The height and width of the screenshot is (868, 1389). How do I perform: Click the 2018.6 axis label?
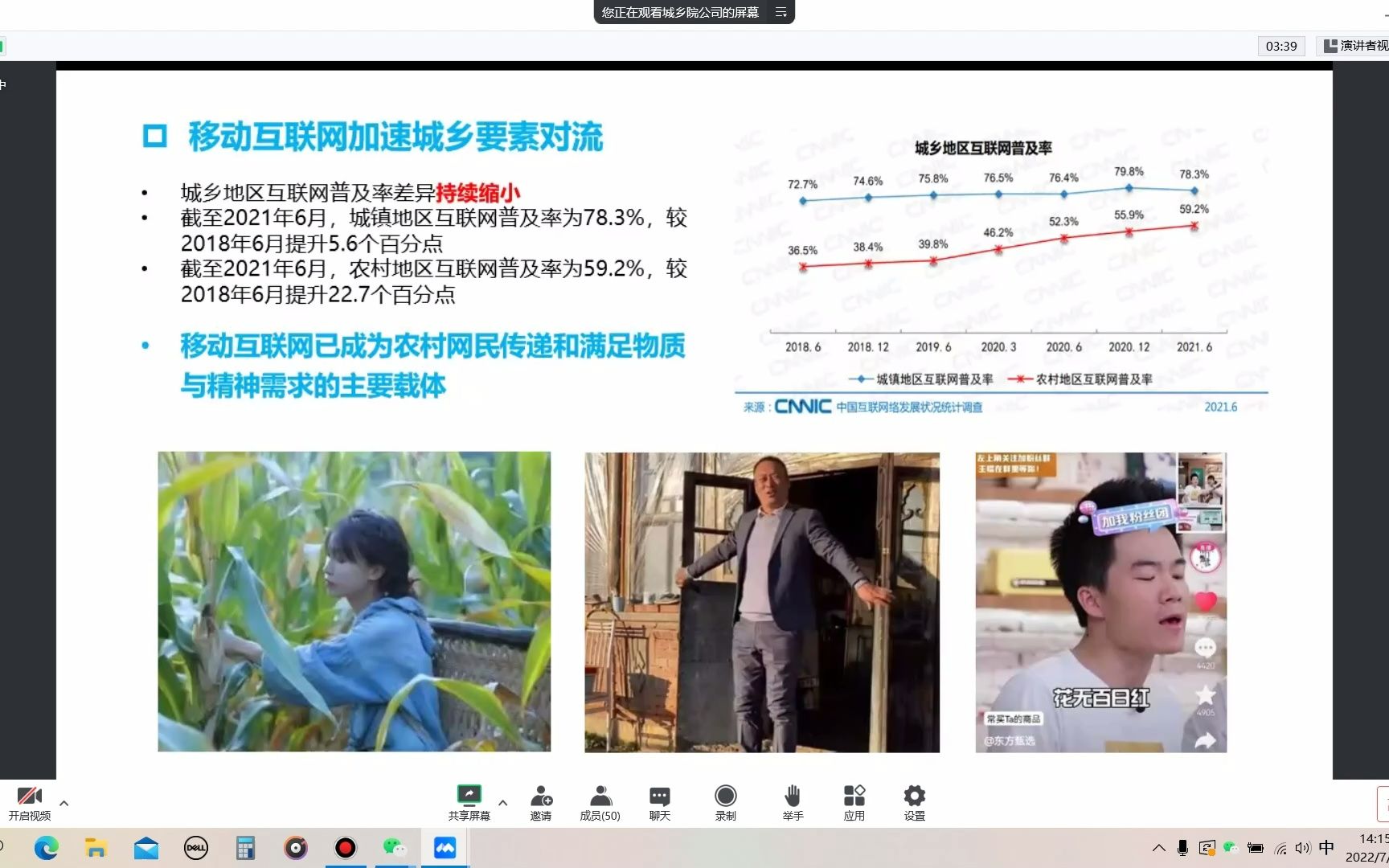click(x=803, y=347)
